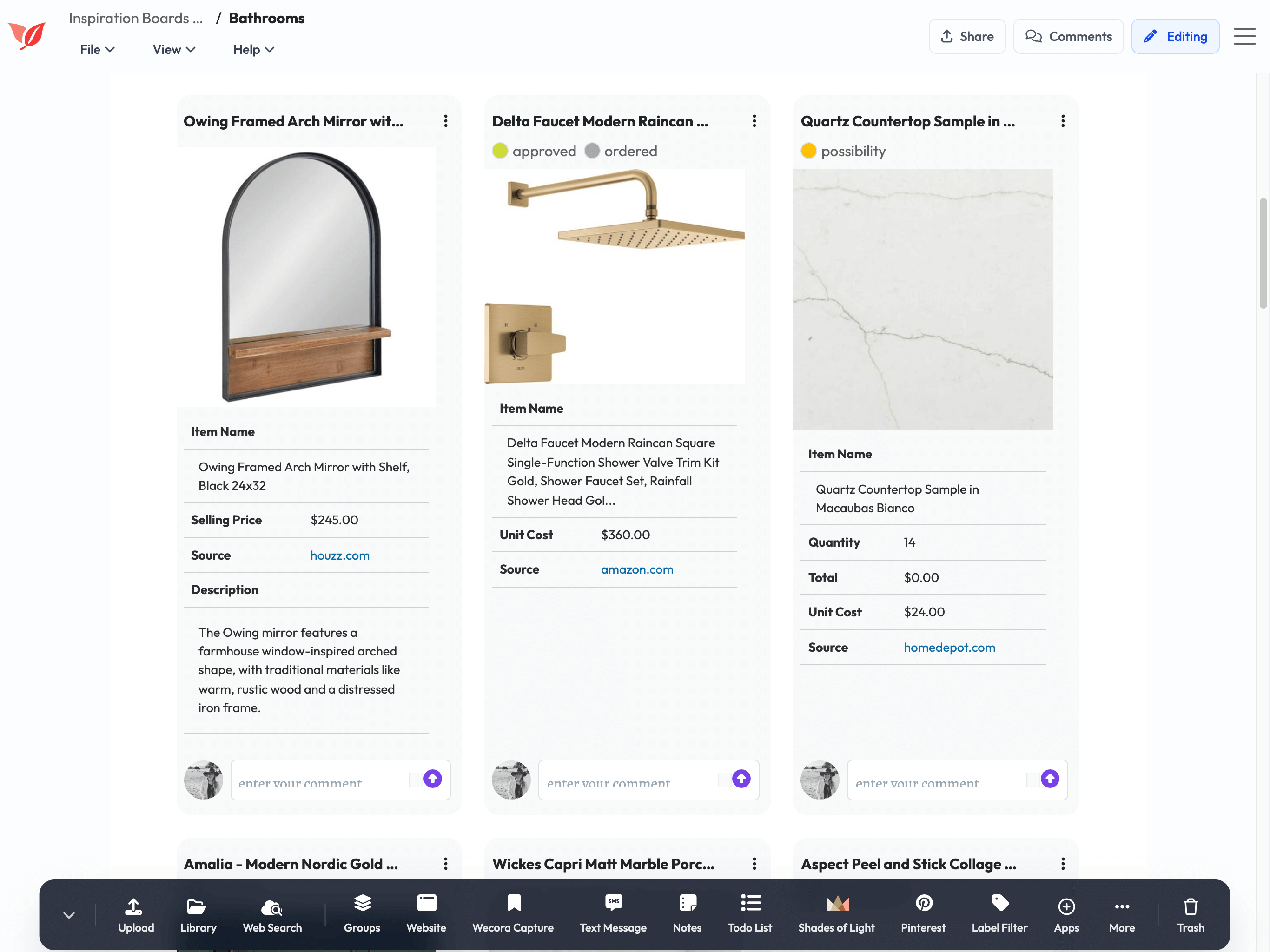This screenshot has height=952, width=1270.
Task: Open the houzz.com source link
Action: tap(340, 555)
